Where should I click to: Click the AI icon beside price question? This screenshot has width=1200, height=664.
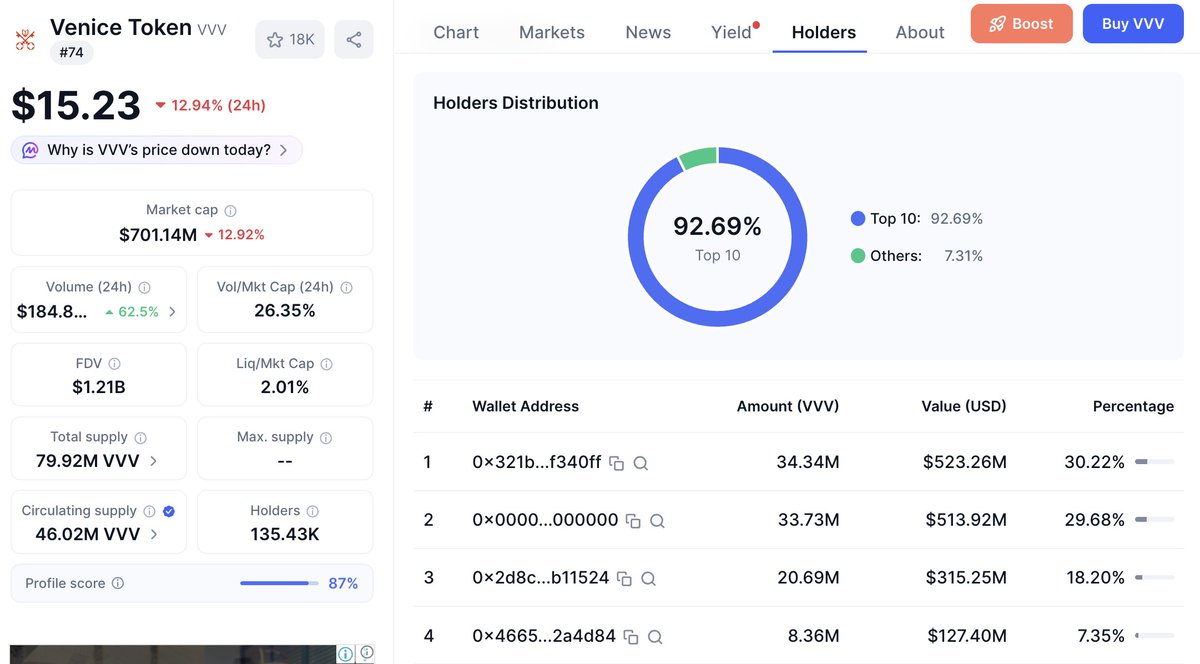click(30, 150)
